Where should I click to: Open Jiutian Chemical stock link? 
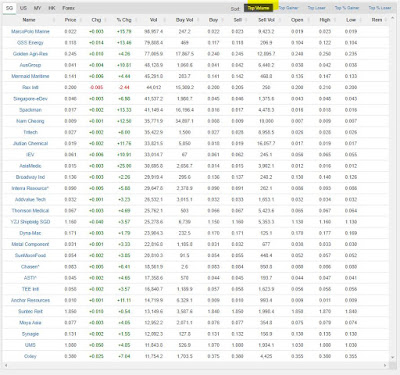(30, 143)
